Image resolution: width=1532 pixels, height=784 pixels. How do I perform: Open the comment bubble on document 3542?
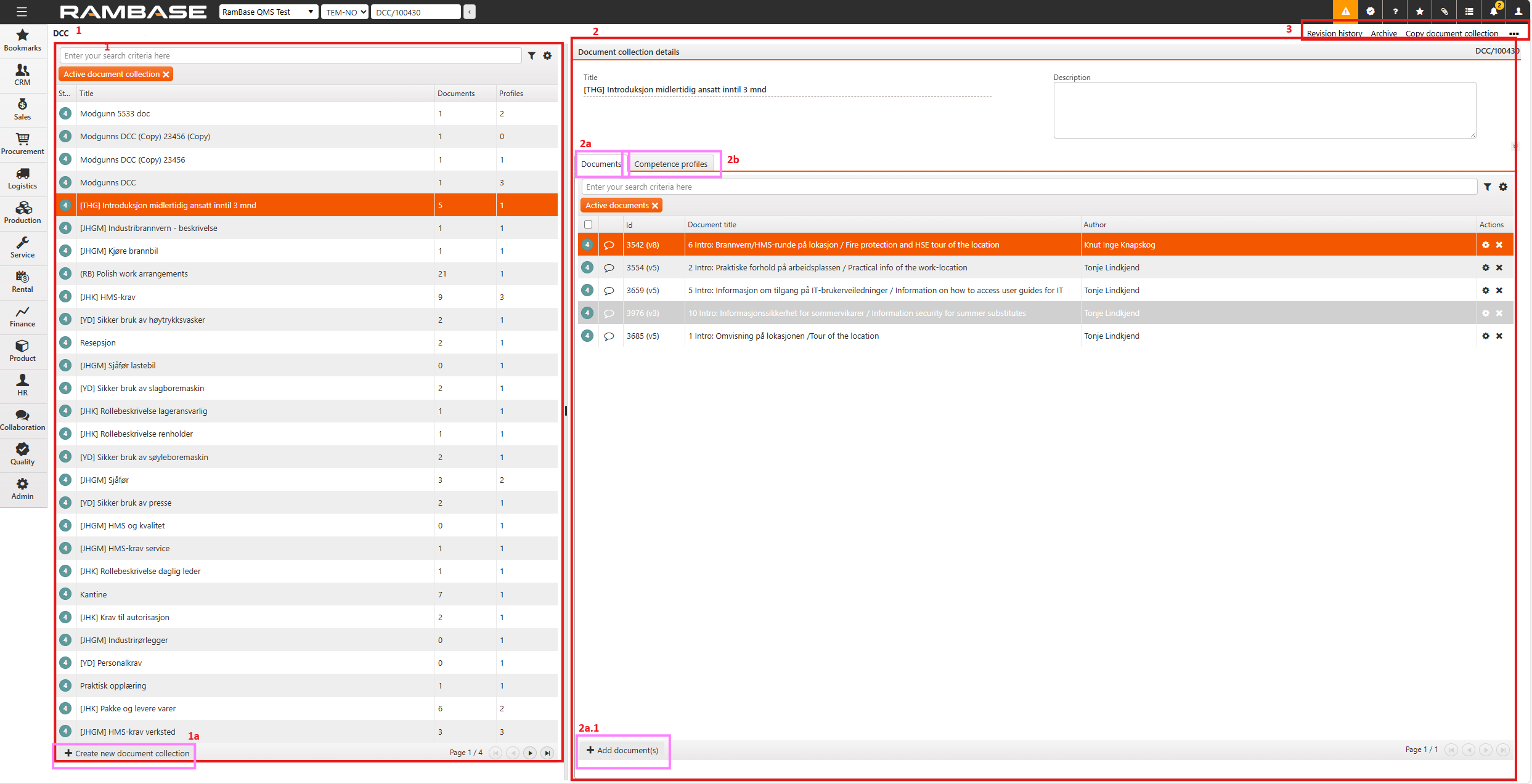(609, 244)
